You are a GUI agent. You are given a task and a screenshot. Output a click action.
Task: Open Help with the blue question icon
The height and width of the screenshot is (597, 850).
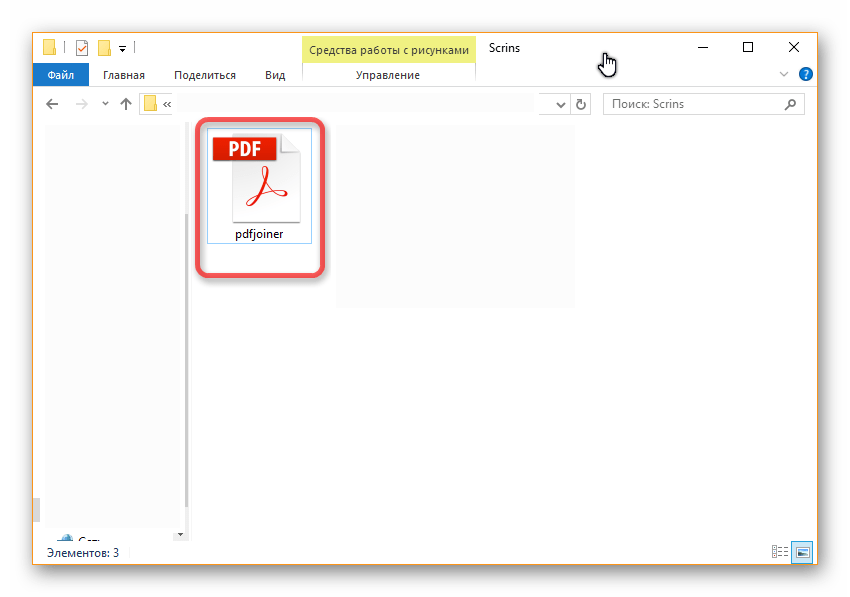[806, 75]
